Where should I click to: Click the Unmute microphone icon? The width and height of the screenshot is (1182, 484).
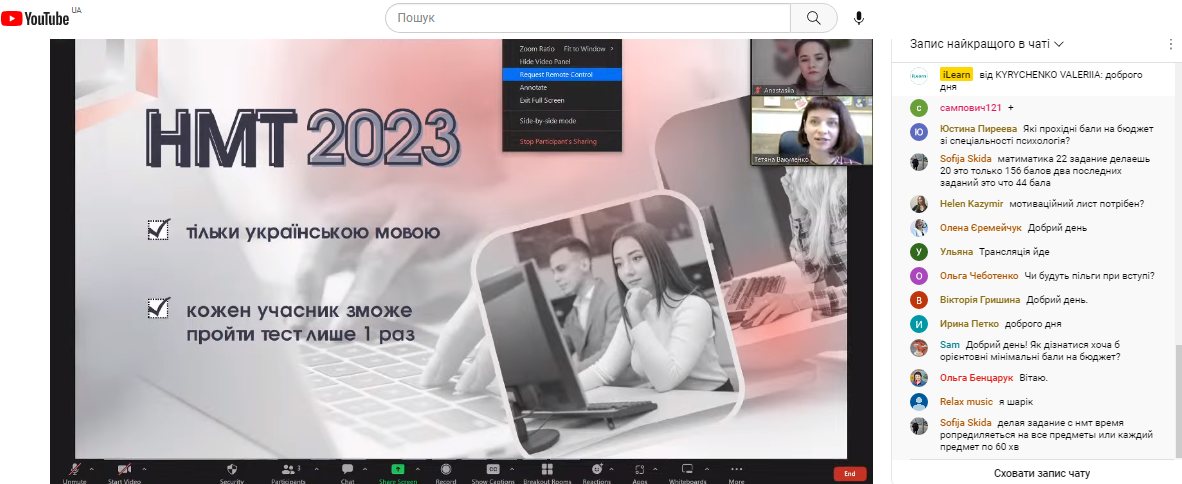click(x=75, y=469)
